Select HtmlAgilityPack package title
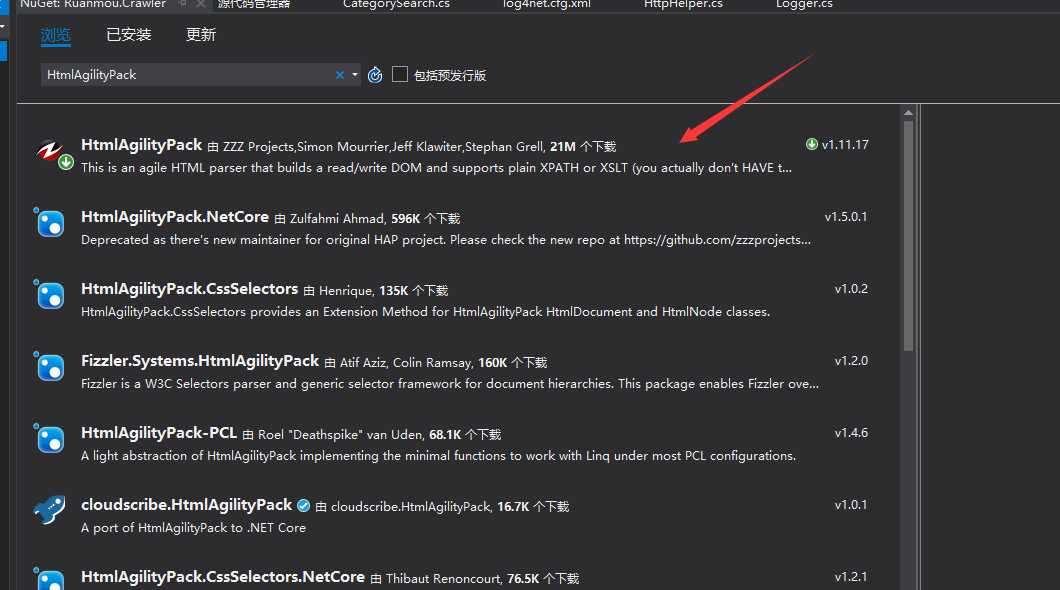1060x590 pixels. point(141,145)
